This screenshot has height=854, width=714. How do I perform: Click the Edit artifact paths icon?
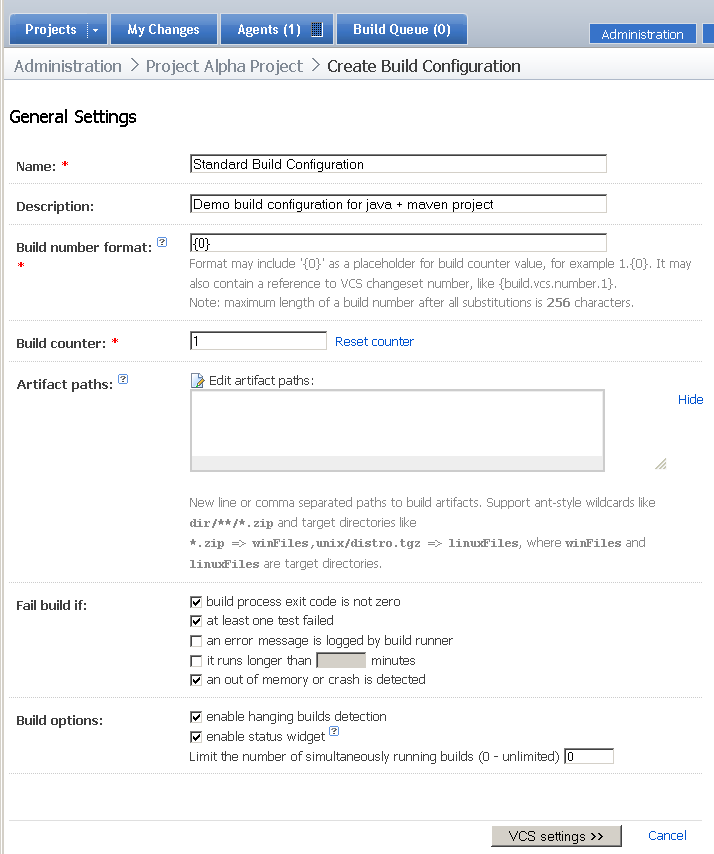pos(197,380)
